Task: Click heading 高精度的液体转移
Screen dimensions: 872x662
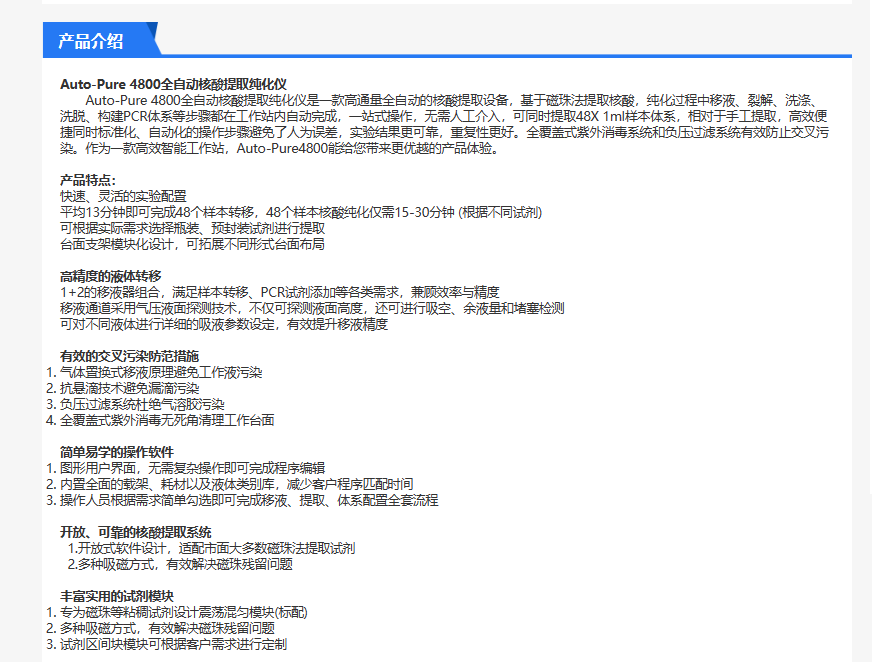Action: click(111, 276)
